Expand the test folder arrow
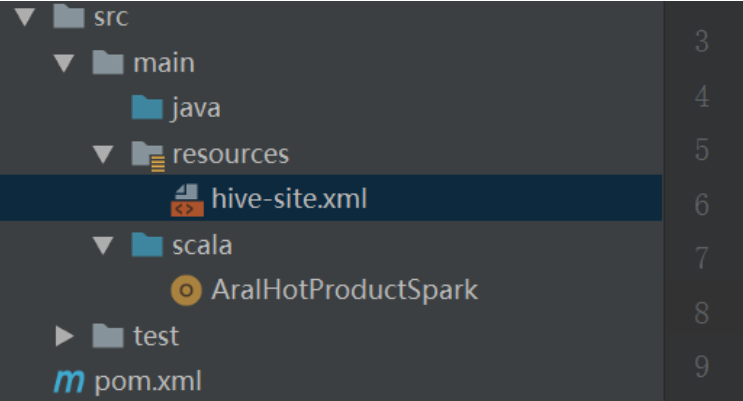This screenshot has height=401, width=743. click(x=65, y=336)
